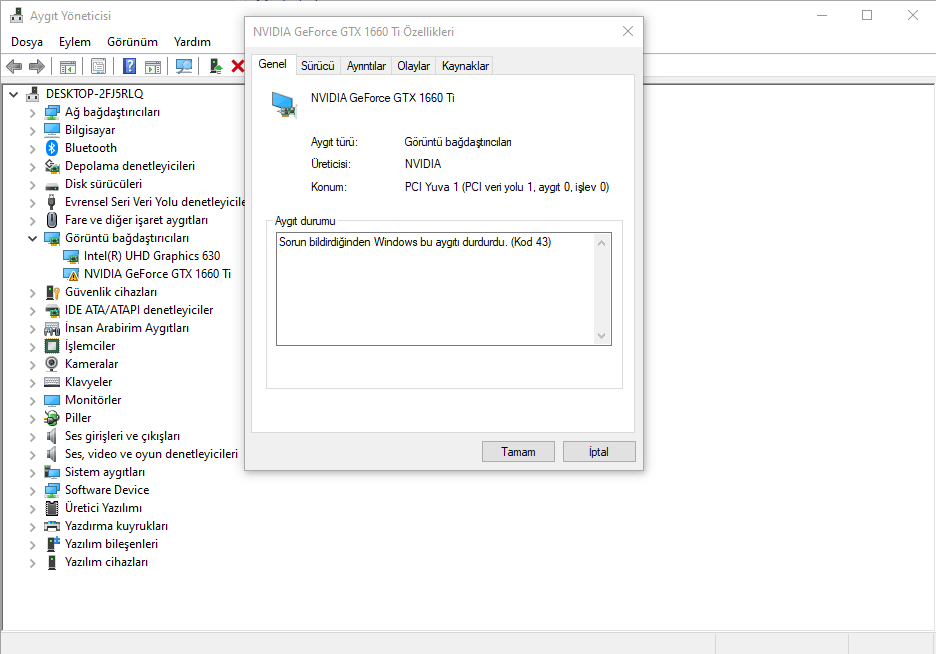This screenshot has width=936, height=654.
Task: Click the Monitörler display icon
Action: pos(52,400)
